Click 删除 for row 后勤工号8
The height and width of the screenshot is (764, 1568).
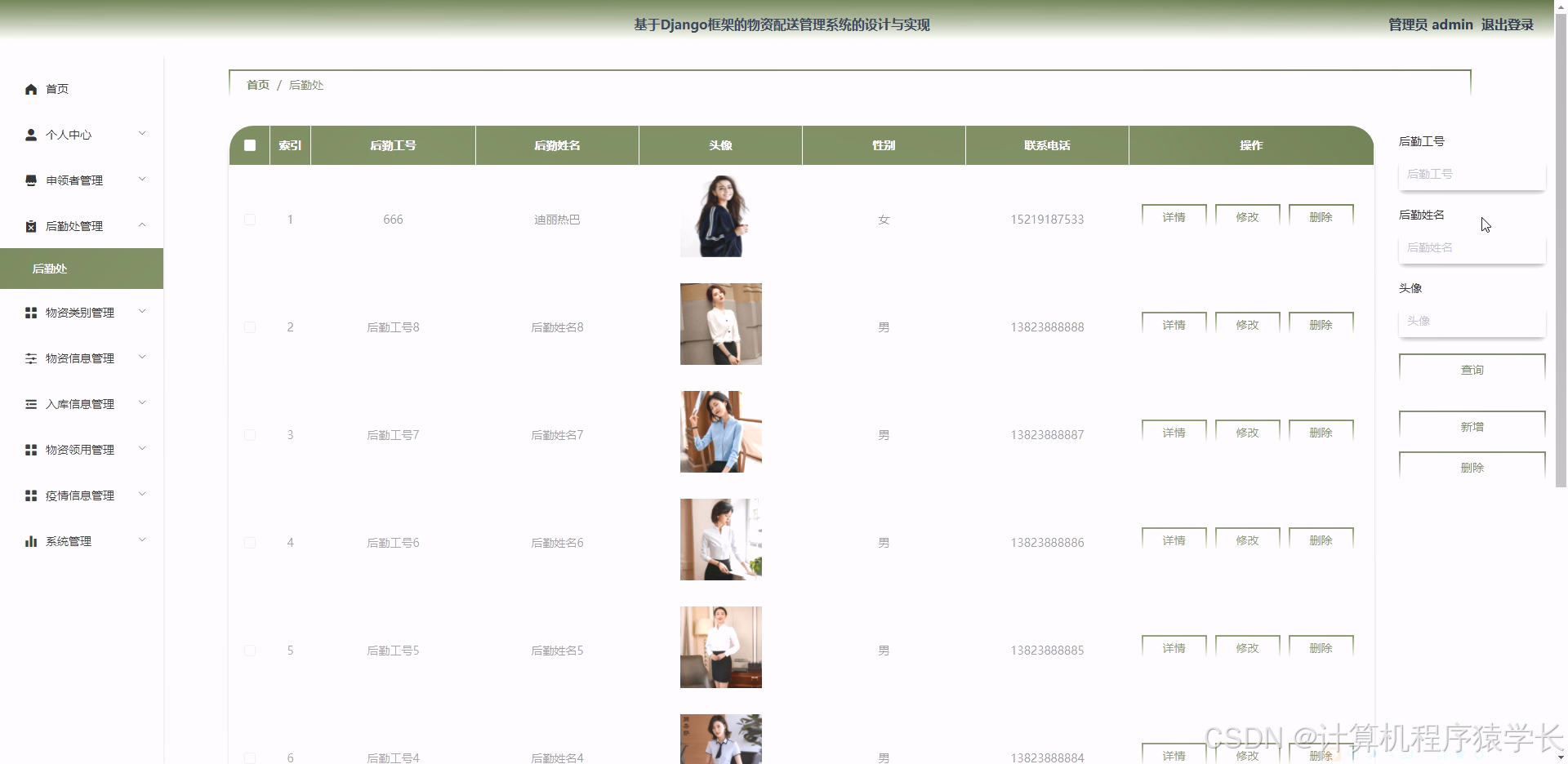(1321, 324)
